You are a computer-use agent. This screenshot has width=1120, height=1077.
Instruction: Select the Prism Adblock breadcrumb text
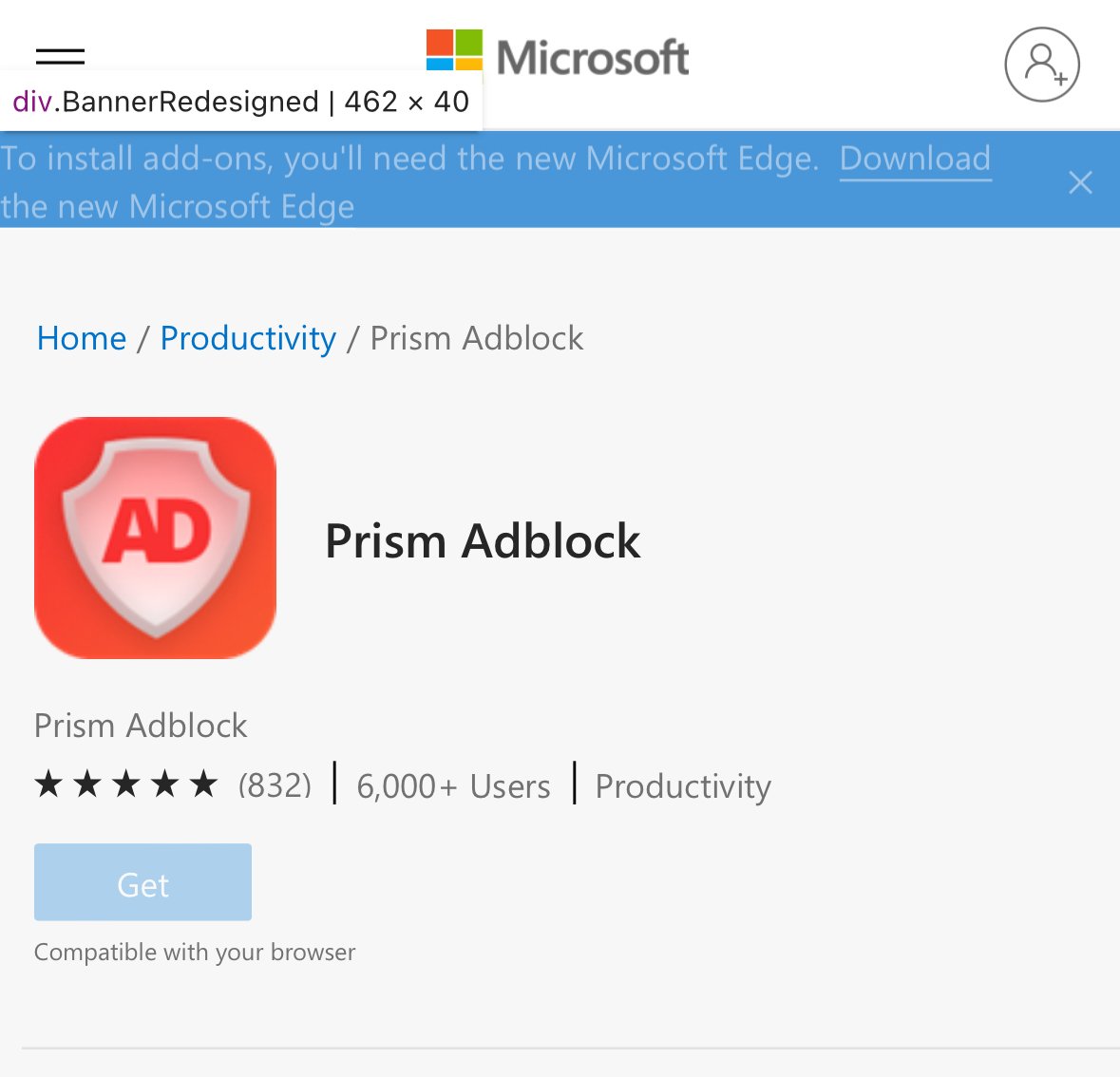point(476,338)
